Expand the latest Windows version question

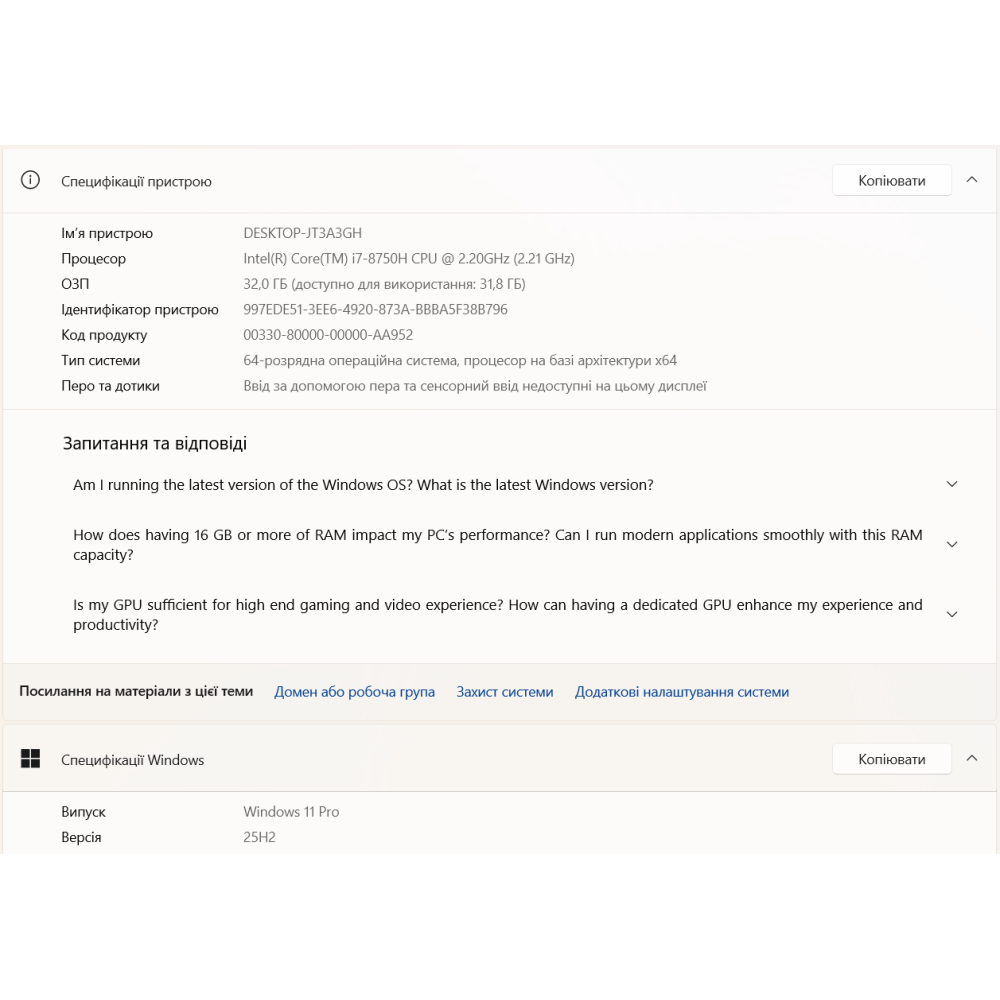point(951,484)
